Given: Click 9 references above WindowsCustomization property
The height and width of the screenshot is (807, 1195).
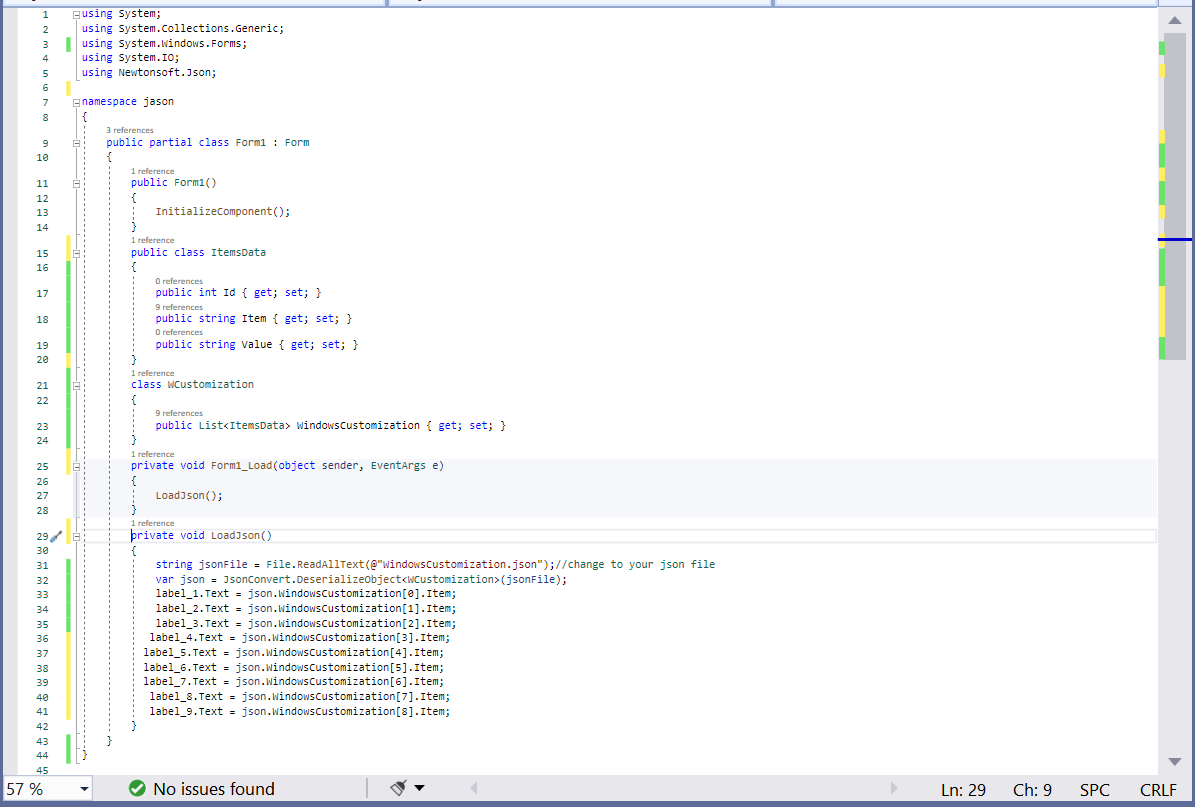Looking at the screenshot, I should 178,412.
